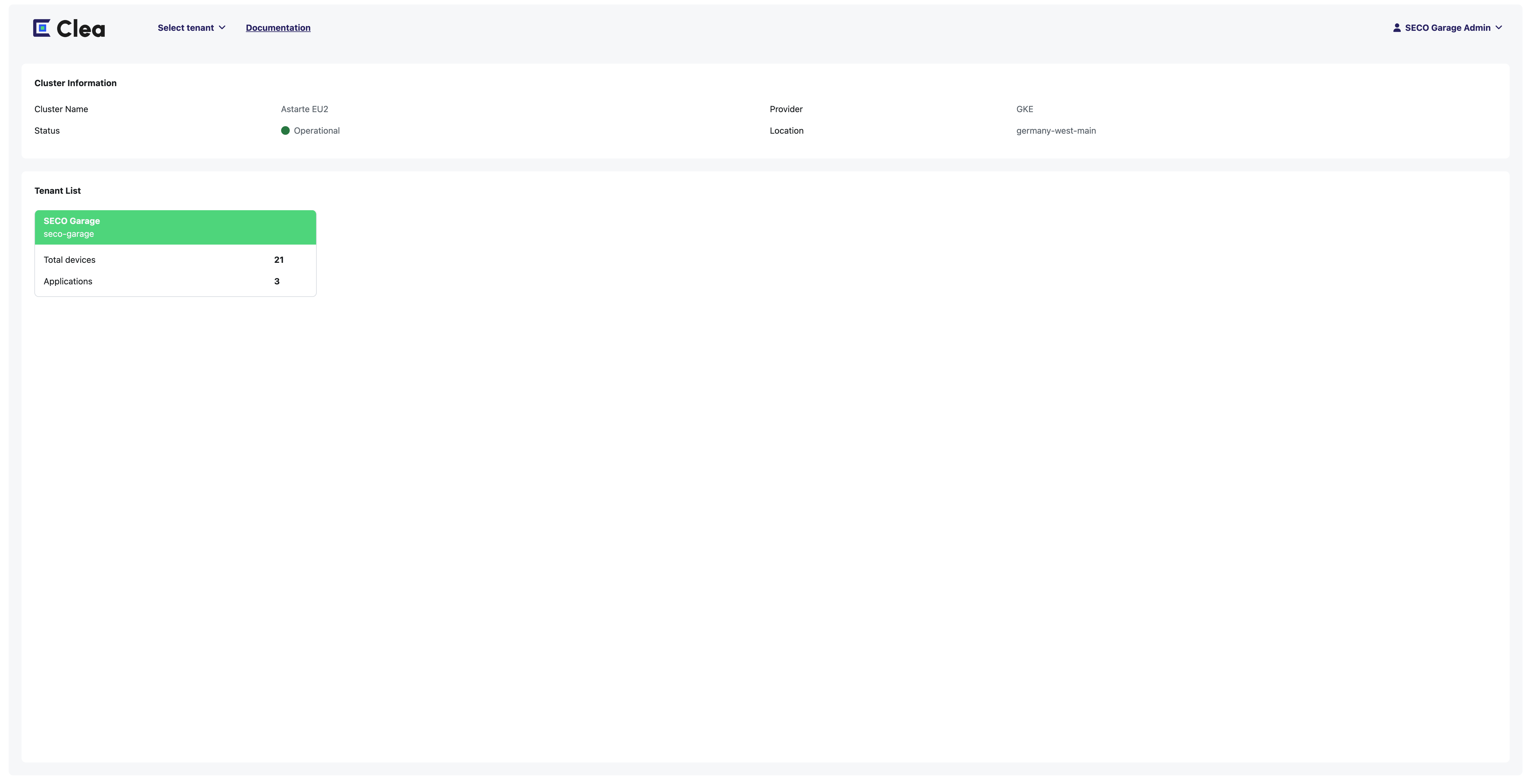The image size is (1530, 784).
Task: Click the green Operational status dot
Action: pyautogui.click(x=285, y=131)
